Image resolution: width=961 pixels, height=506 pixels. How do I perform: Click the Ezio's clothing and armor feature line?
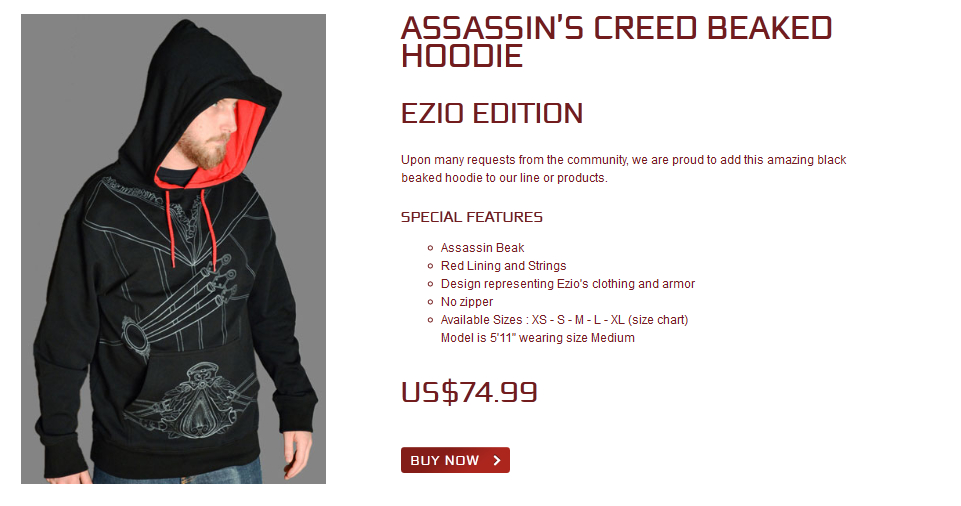coord(567,284)
